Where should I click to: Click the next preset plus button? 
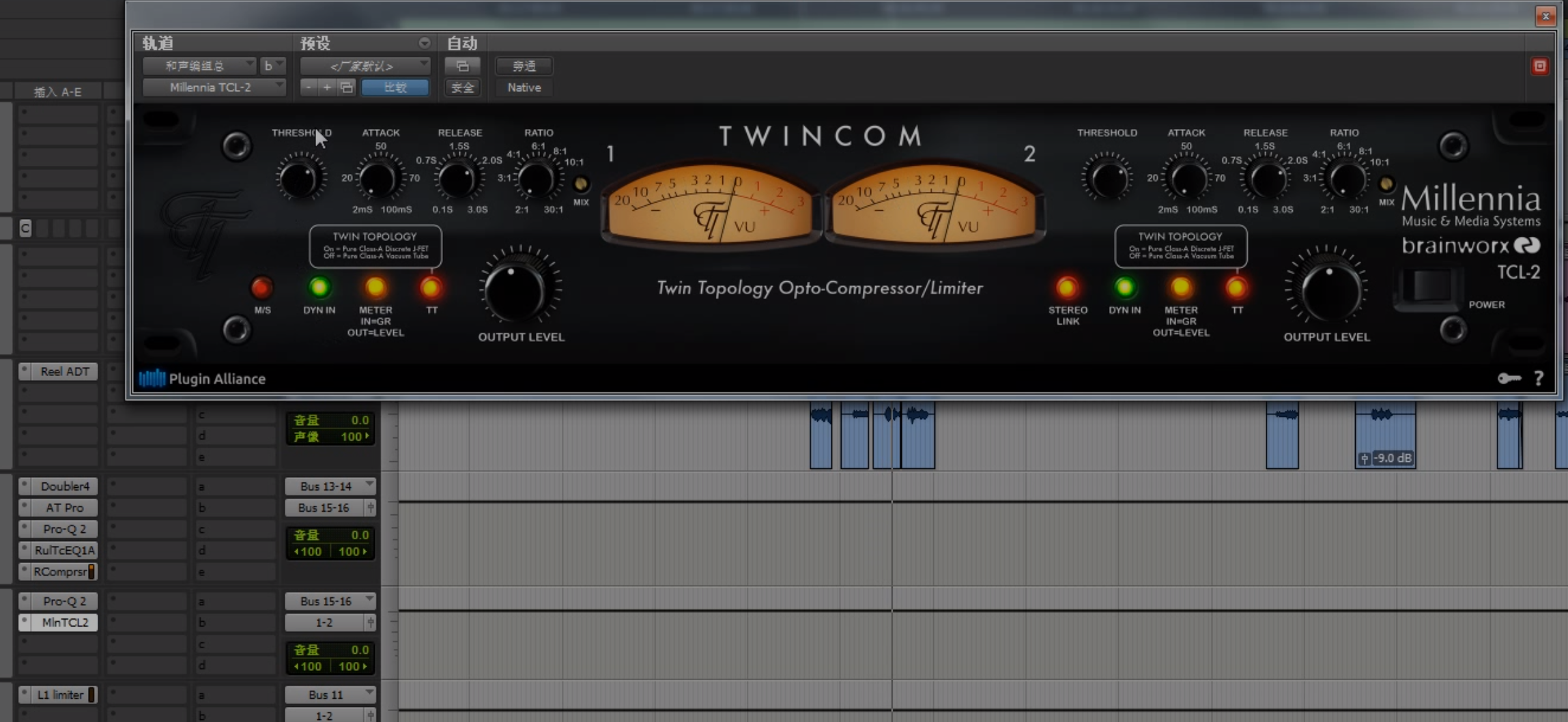(327, 87)
